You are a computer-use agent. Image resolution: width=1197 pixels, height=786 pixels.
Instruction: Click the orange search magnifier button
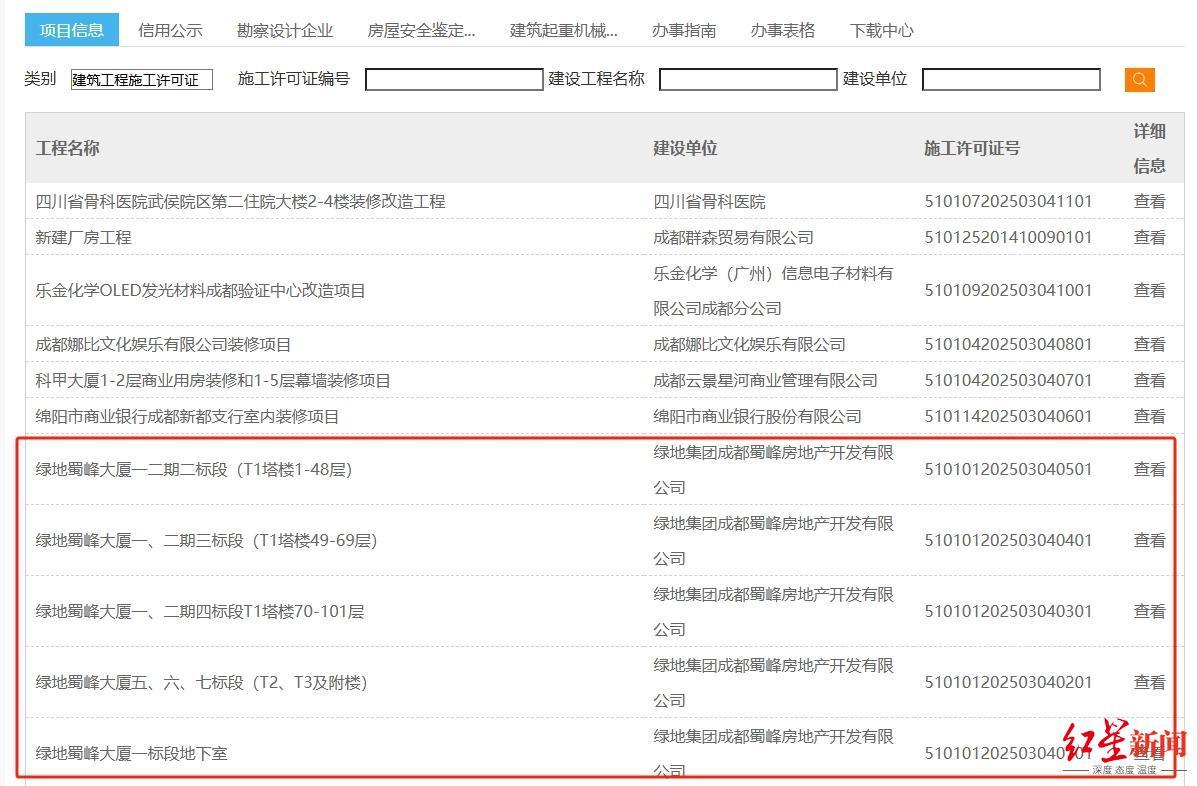pyautogui.click(x=1139, y=79)
